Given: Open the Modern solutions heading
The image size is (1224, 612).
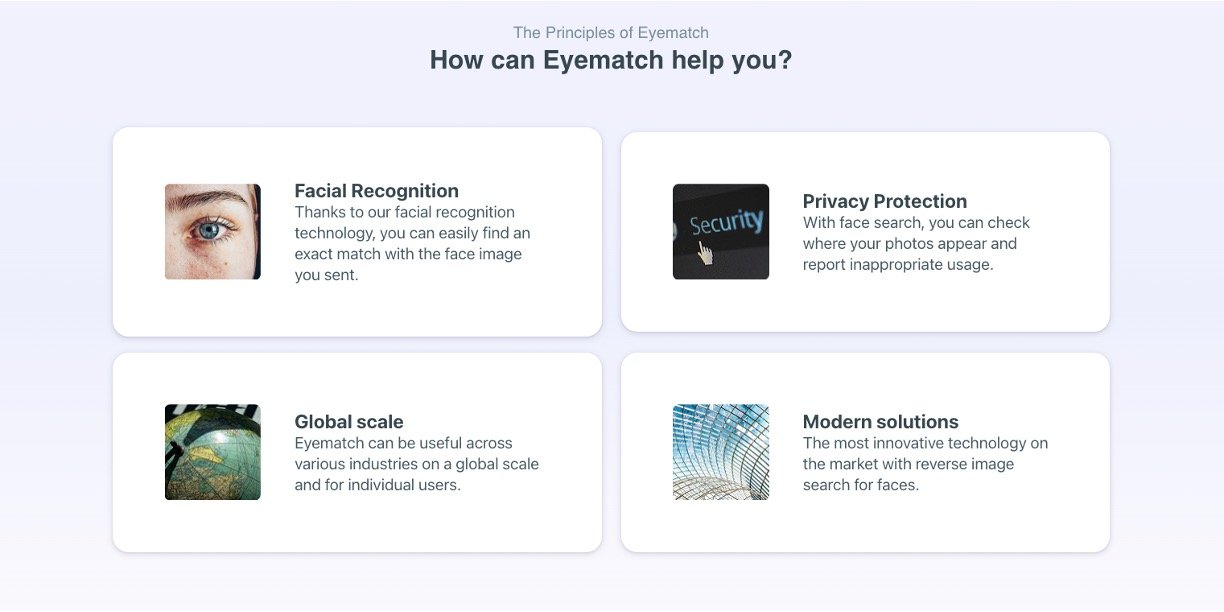Looking at the screenshot, I should 880,422.
